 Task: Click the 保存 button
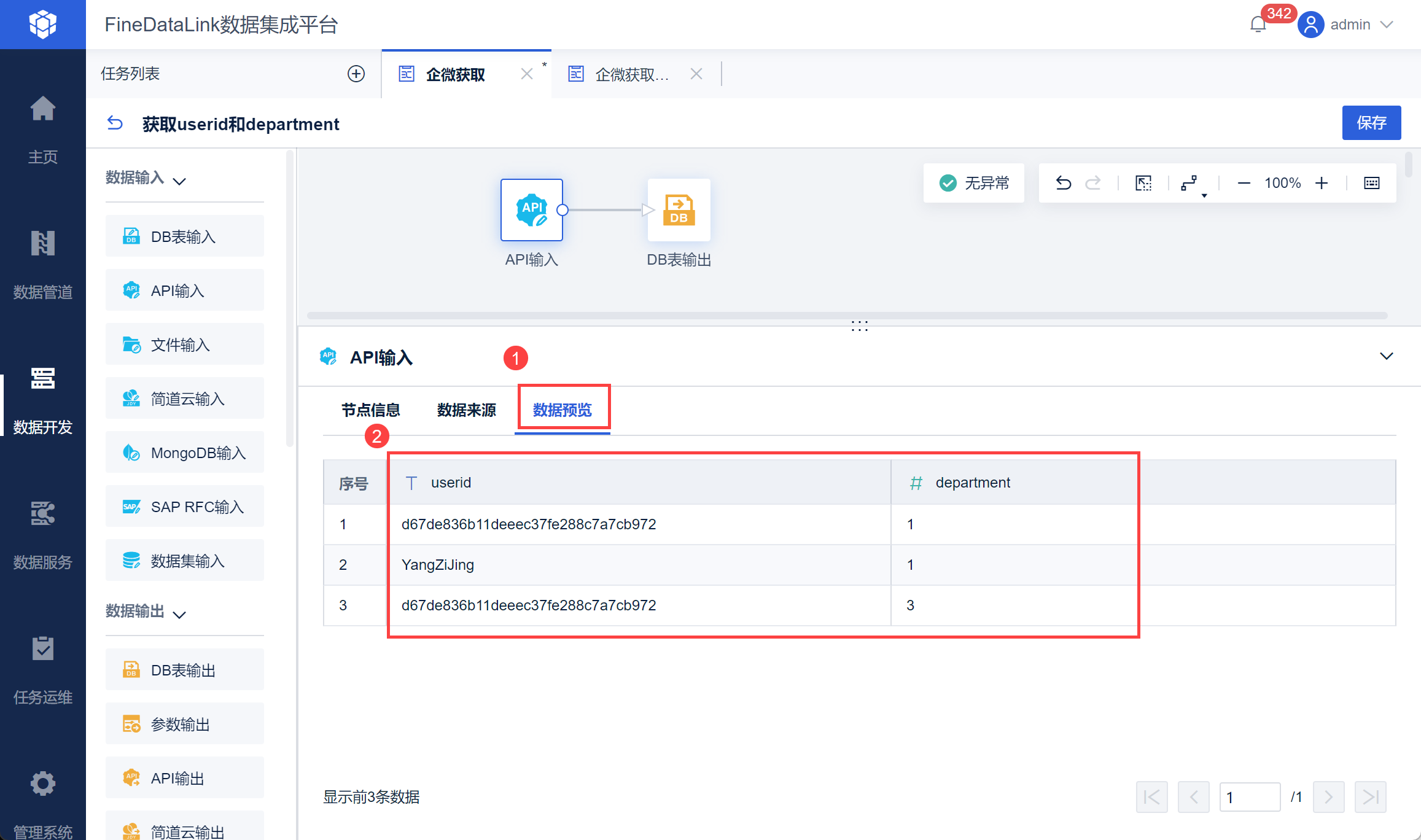click(1371, 123)
